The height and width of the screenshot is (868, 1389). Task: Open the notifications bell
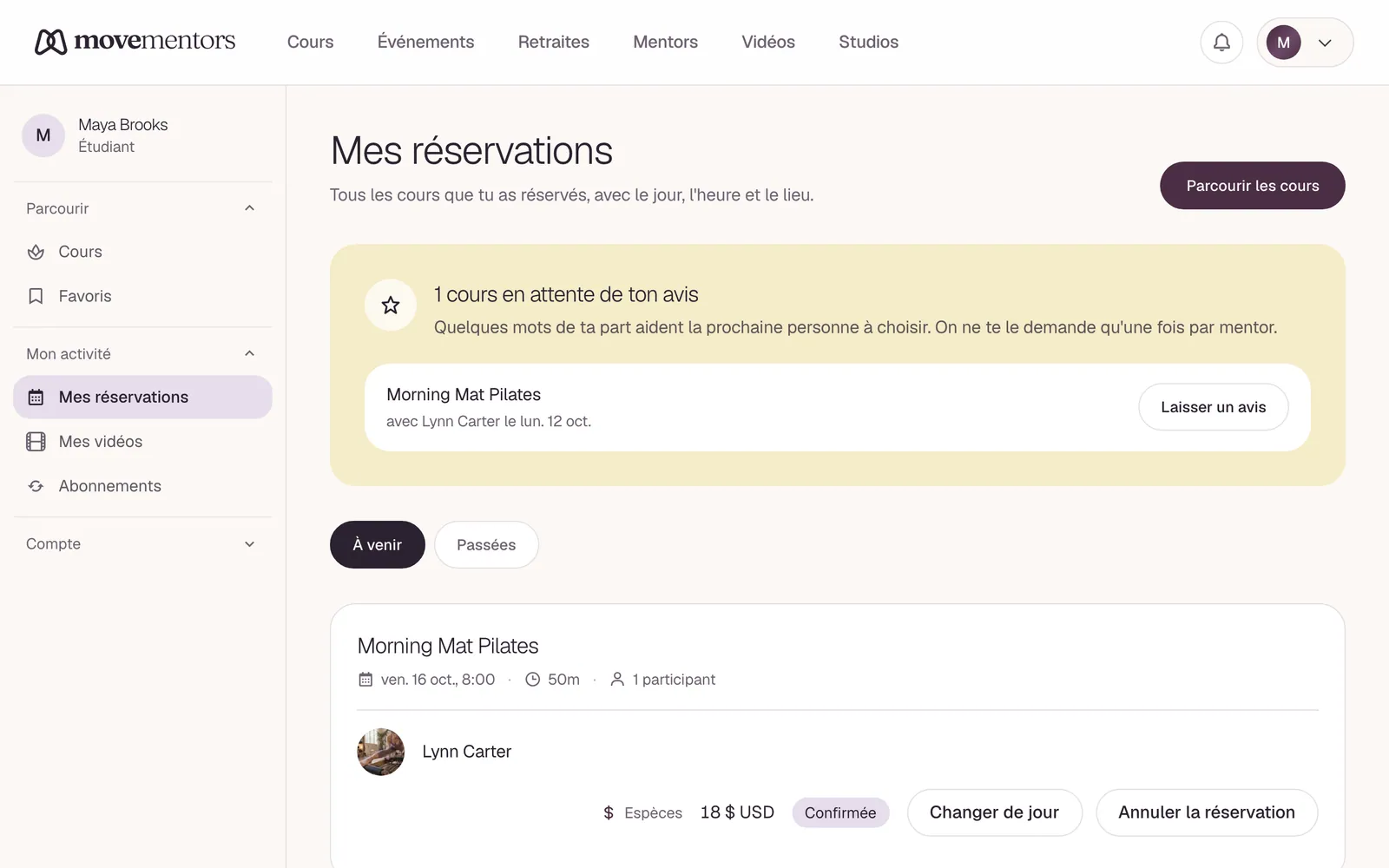click(1221, 42)
